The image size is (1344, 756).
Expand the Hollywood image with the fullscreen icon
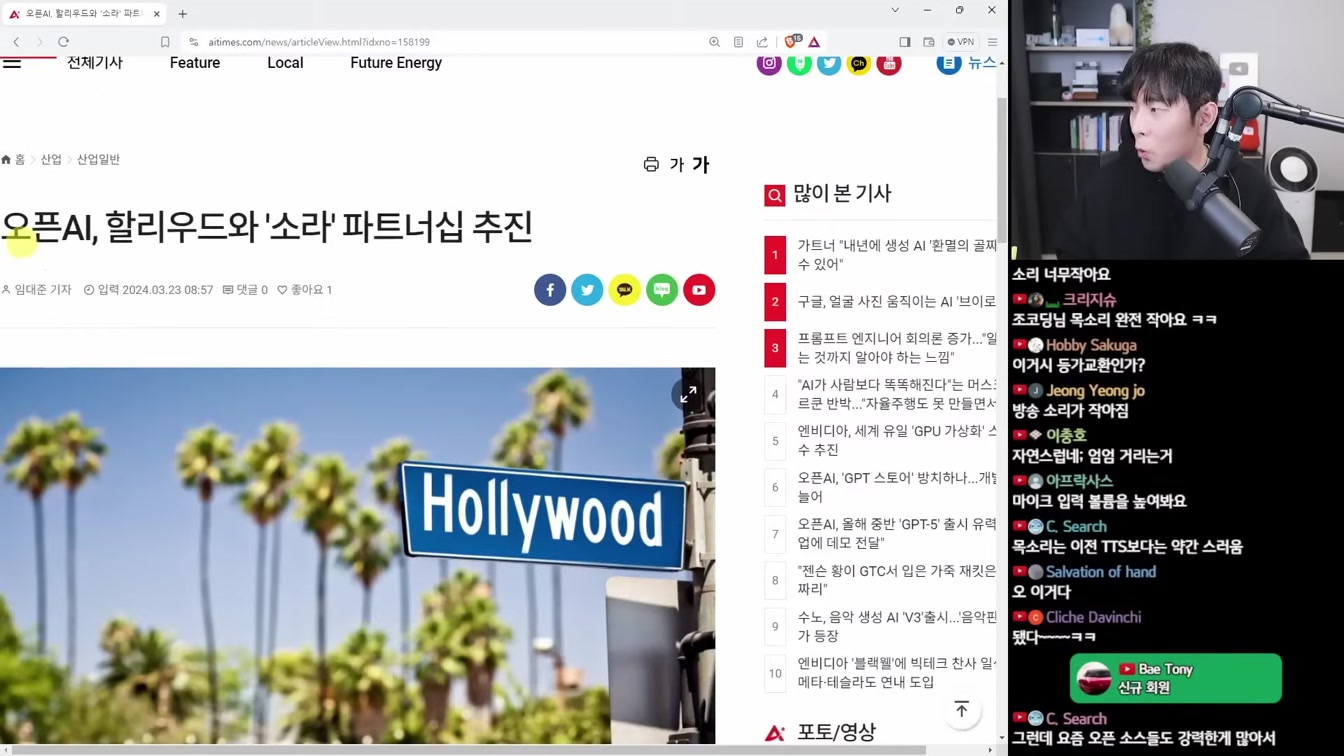[x=688, y=395]
